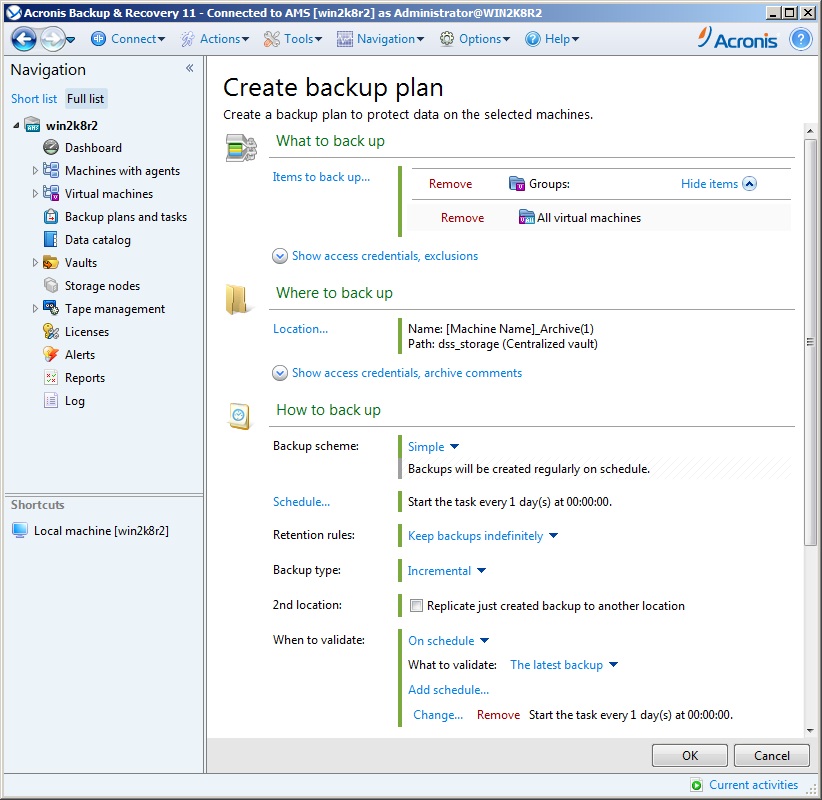Open the Connect menu
This screenshot has width=822, height=800.
pyautogui.click(x=128, y=39)
